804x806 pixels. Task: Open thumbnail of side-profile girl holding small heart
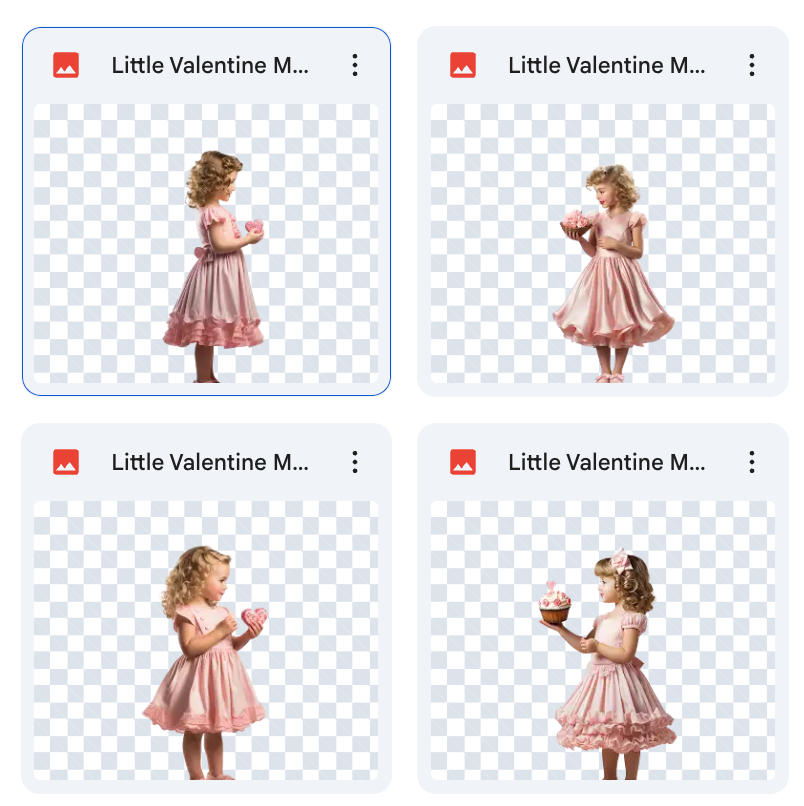tap(206, 243)
